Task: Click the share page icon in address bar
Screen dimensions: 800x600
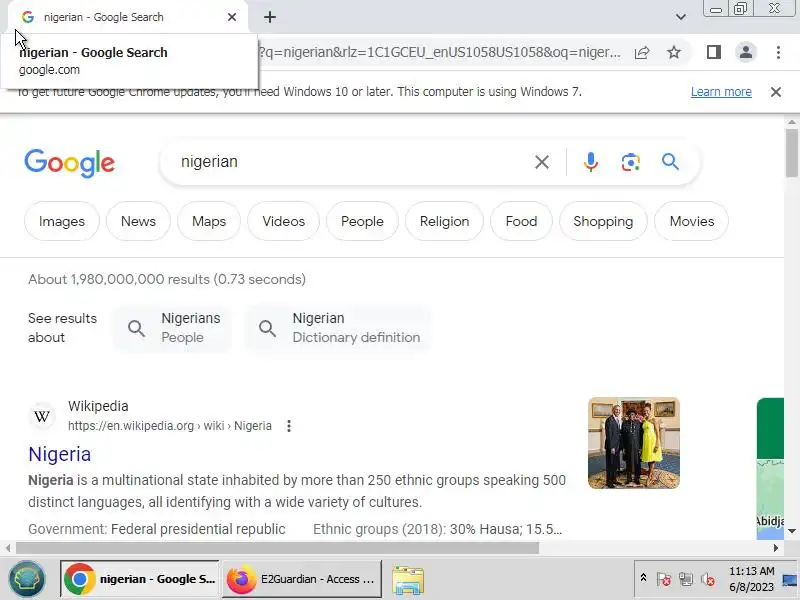Action: coord(642,53)
